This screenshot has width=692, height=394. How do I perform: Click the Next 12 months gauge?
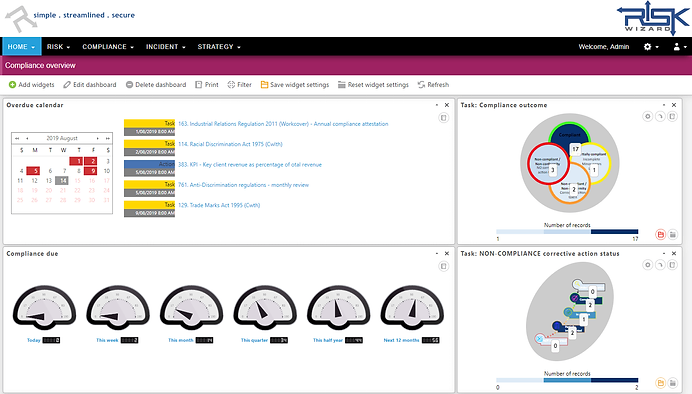413,307
